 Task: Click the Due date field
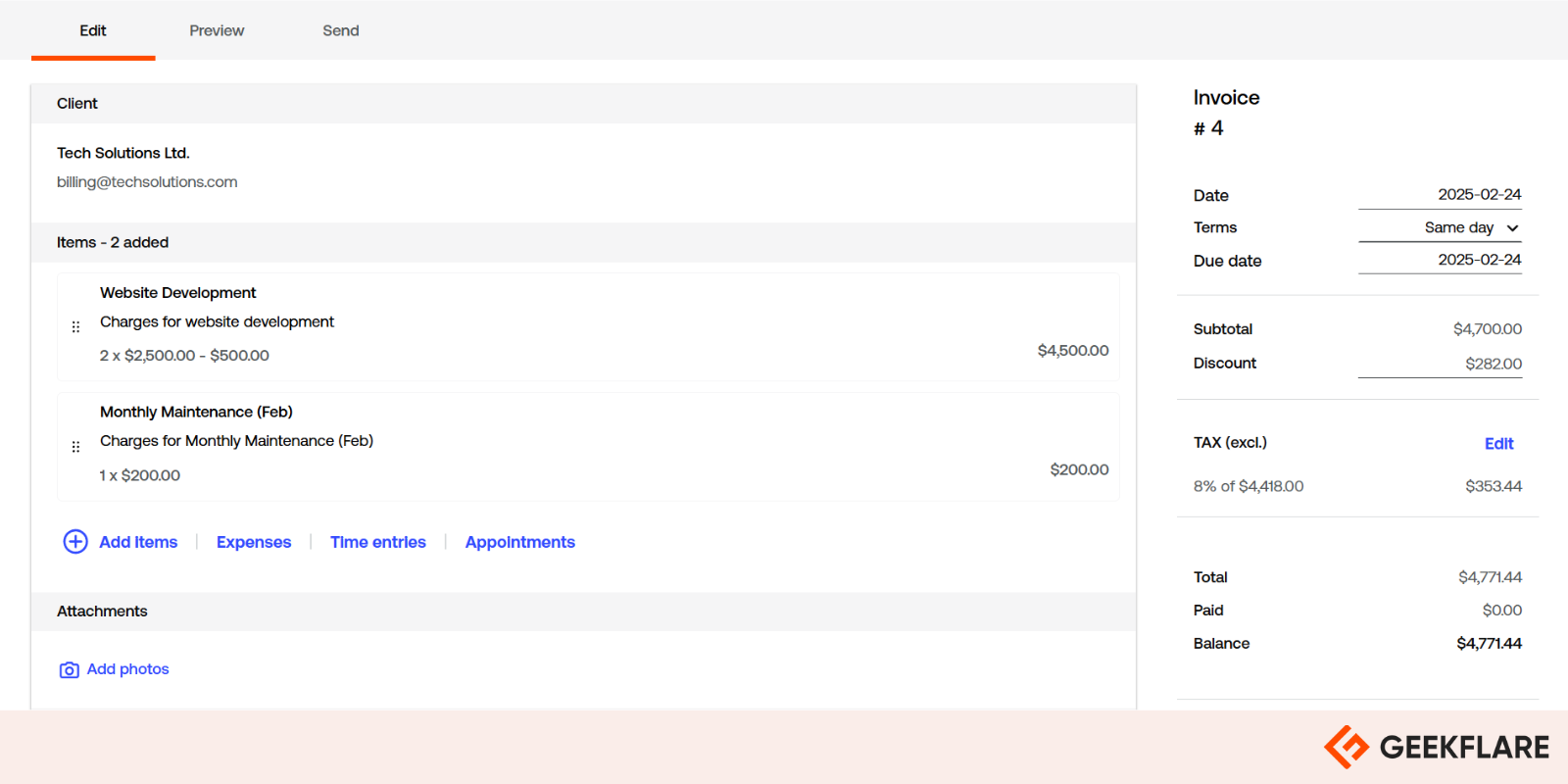[x=1440, y=260]
